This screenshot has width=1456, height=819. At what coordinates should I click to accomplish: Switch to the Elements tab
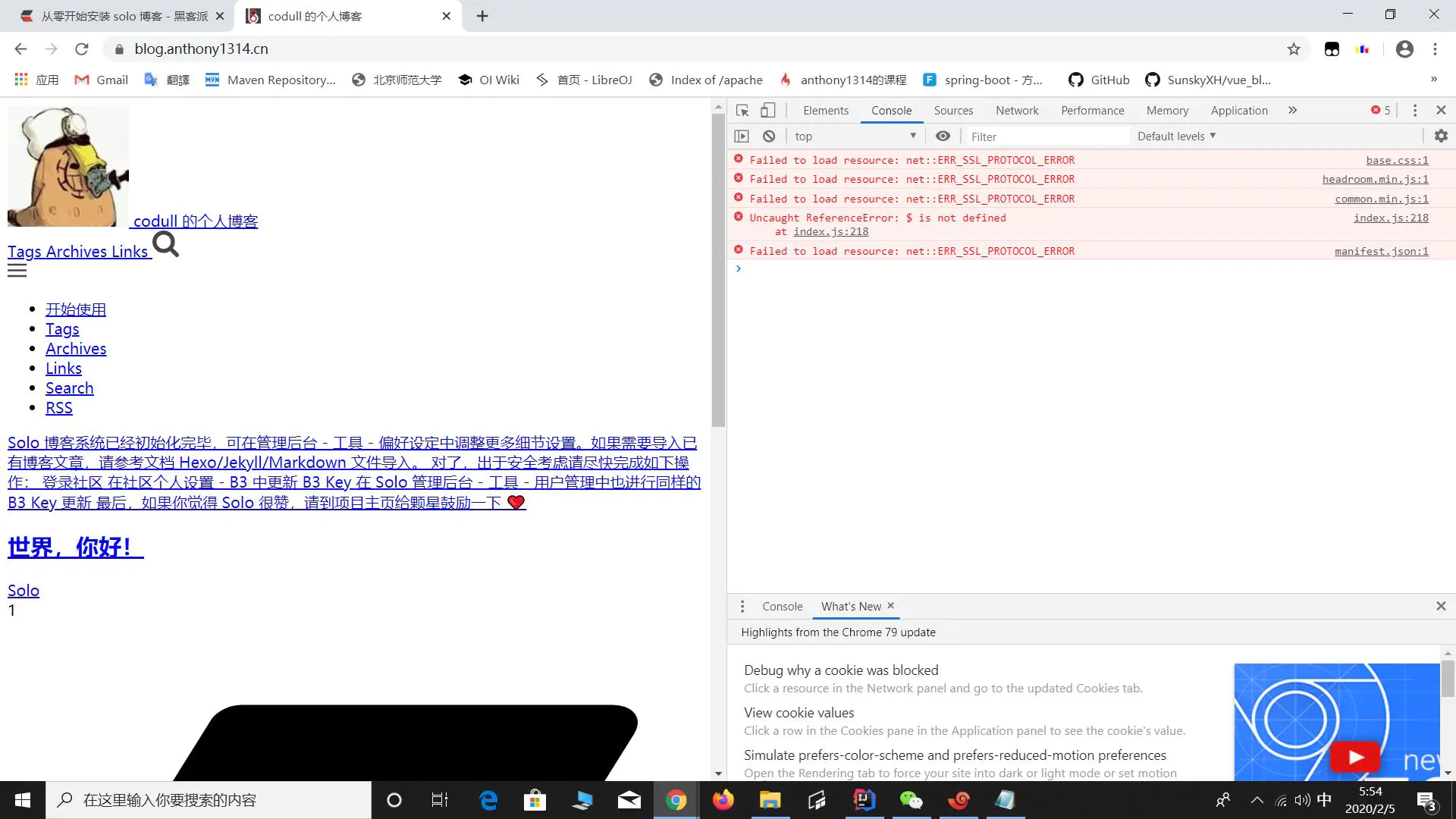tap(825, 111)
